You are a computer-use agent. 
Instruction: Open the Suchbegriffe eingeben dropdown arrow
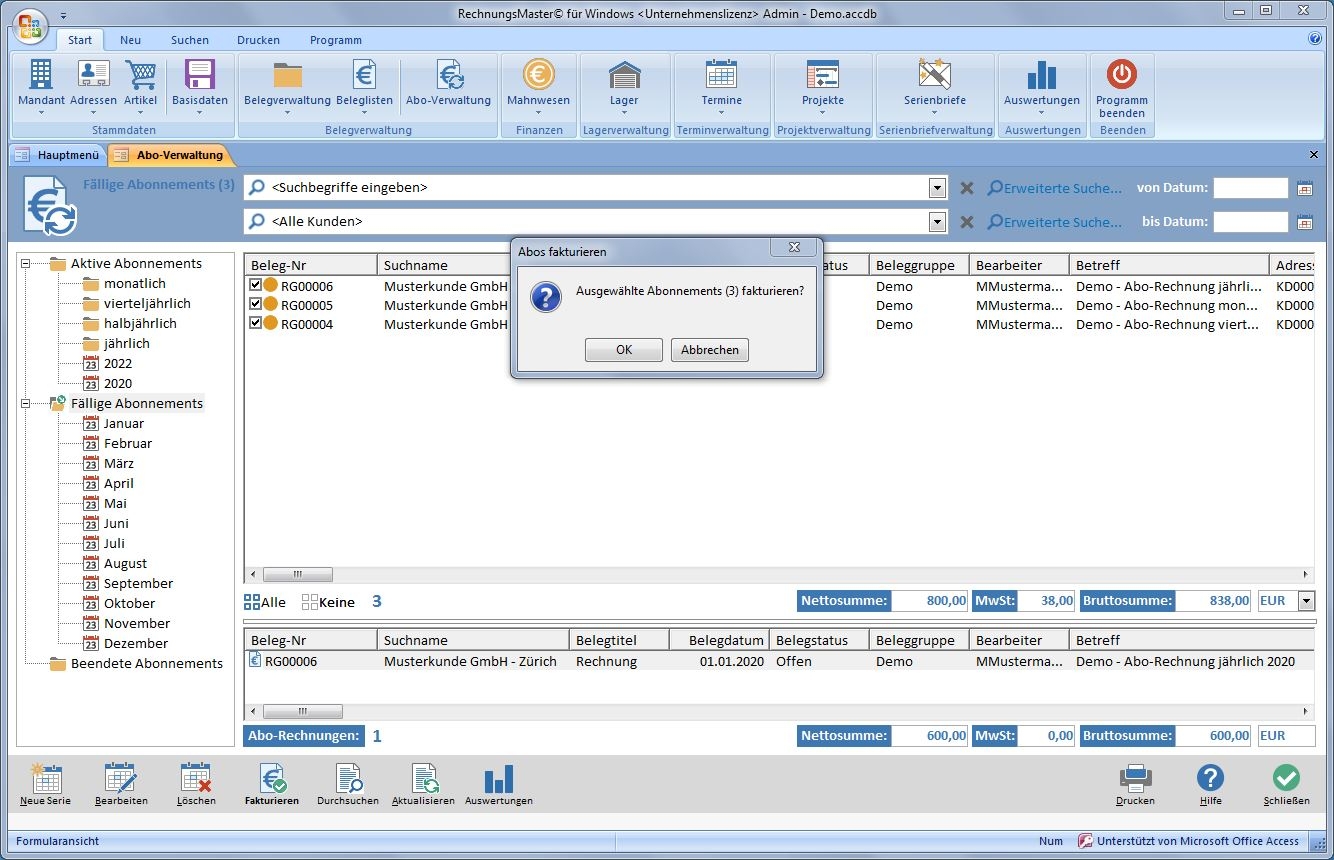(937, 188)
